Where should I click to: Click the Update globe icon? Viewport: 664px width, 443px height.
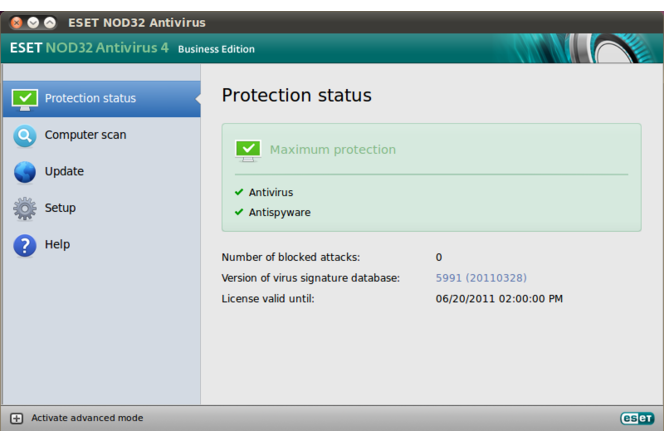click(25, 172)
